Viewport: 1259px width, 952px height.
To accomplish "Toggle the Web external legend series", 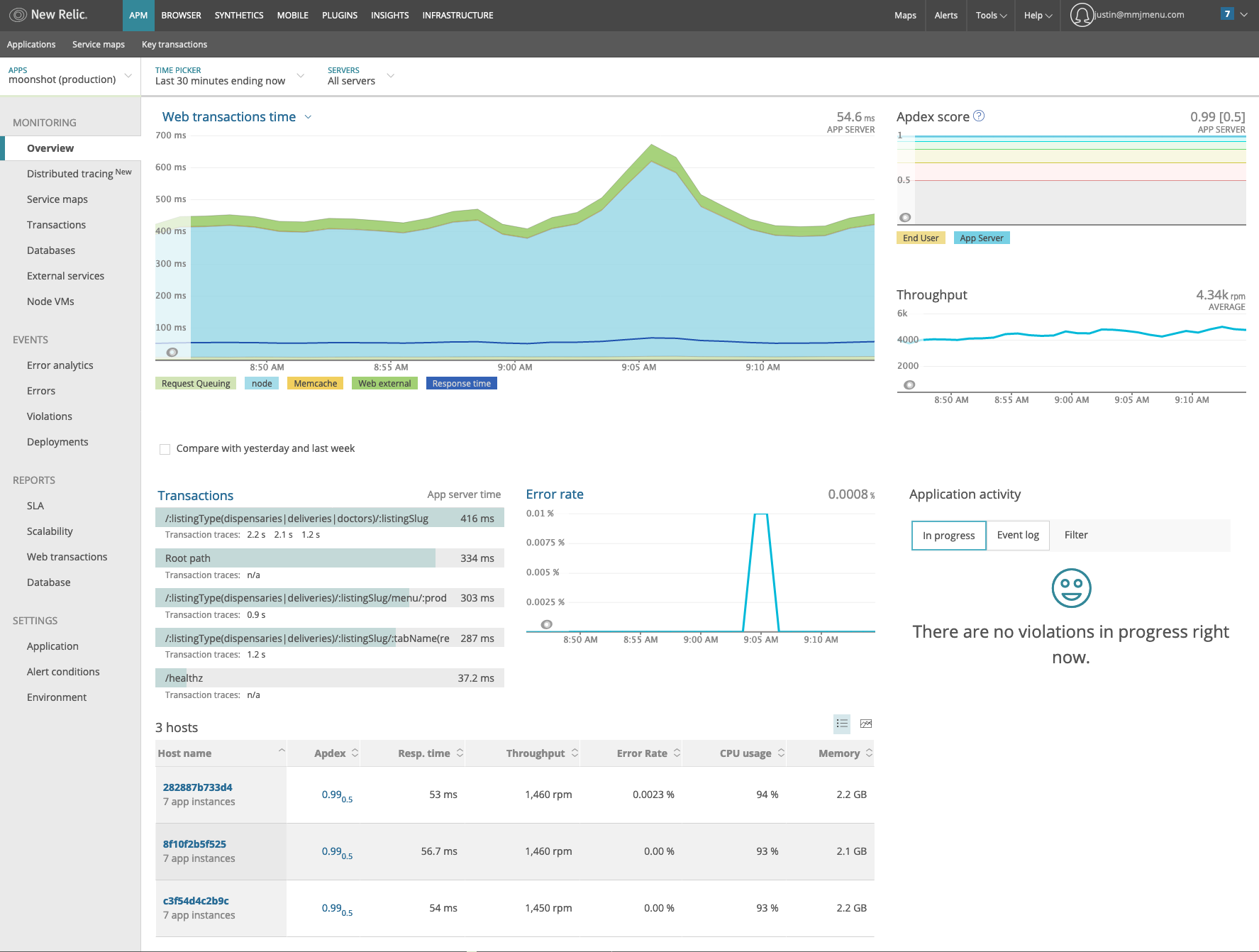I will point(384,384).
